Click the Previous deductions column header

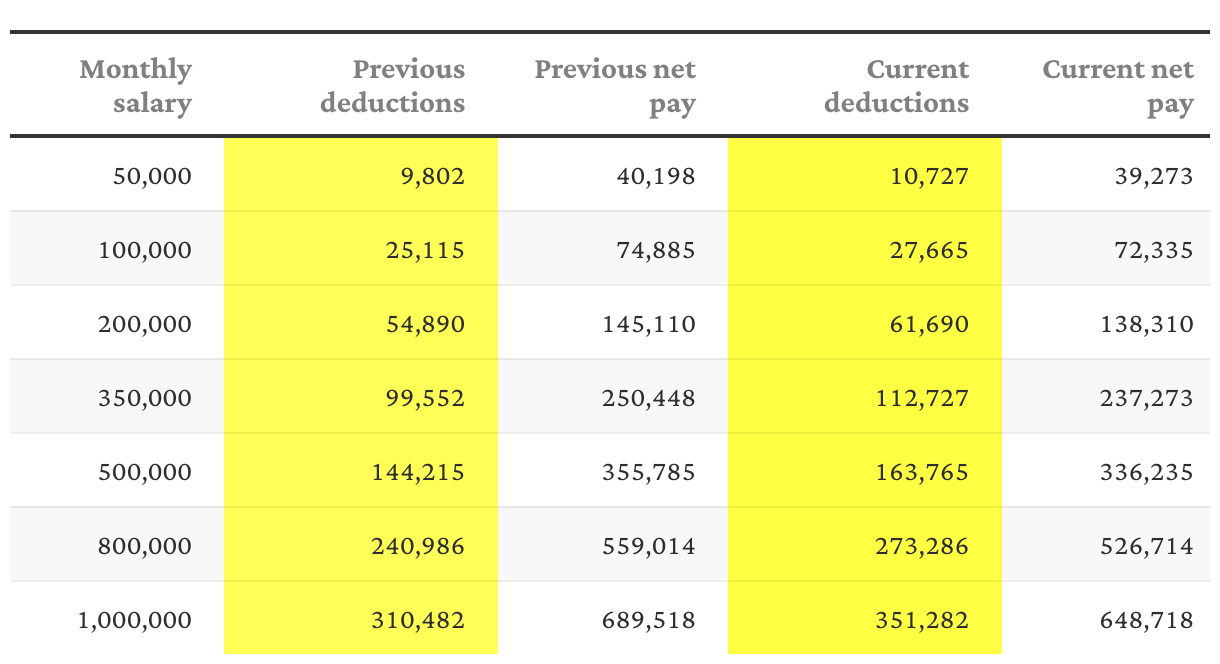pyautogui.click(x=393, y=86)
